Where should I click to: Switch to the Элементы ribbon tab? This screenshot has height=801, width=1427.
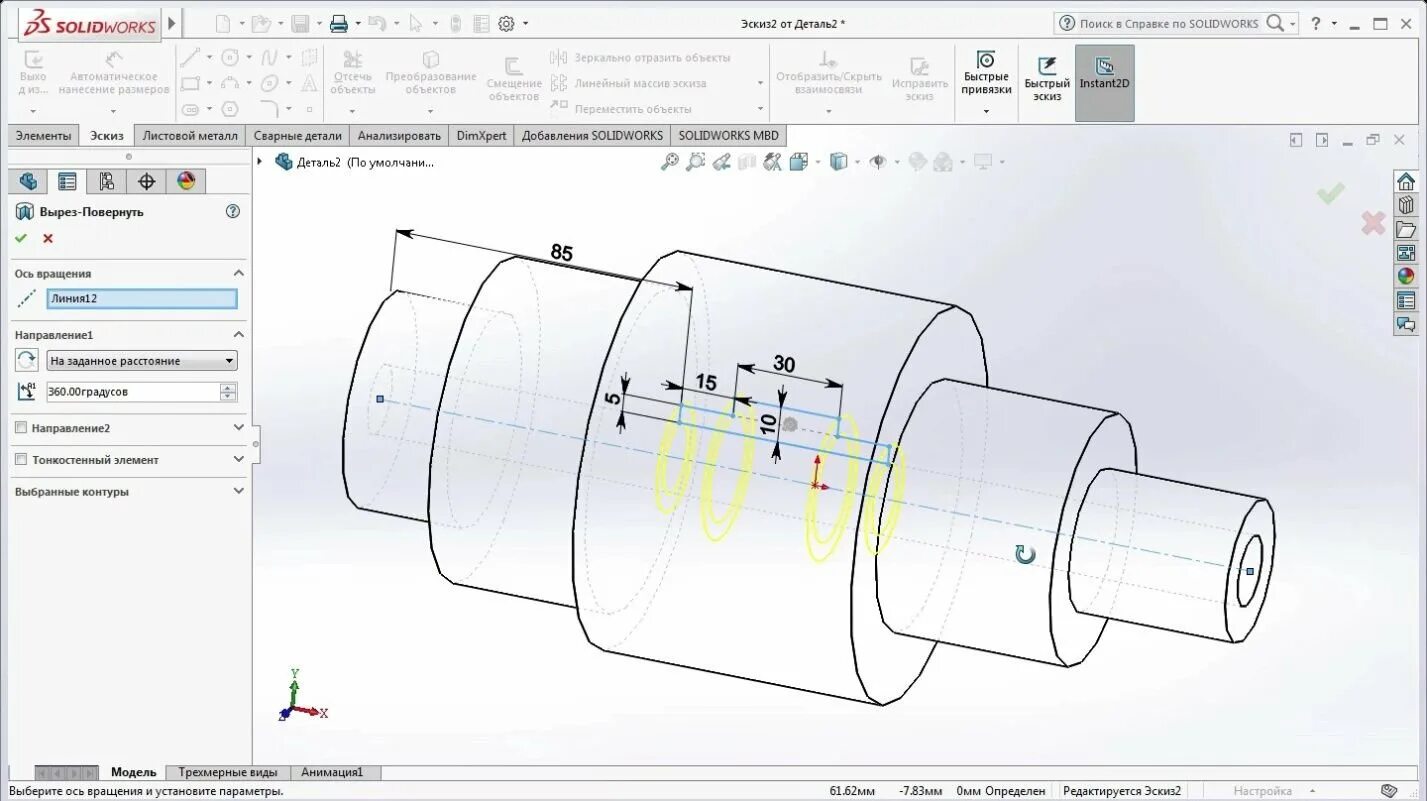point(43,135)
